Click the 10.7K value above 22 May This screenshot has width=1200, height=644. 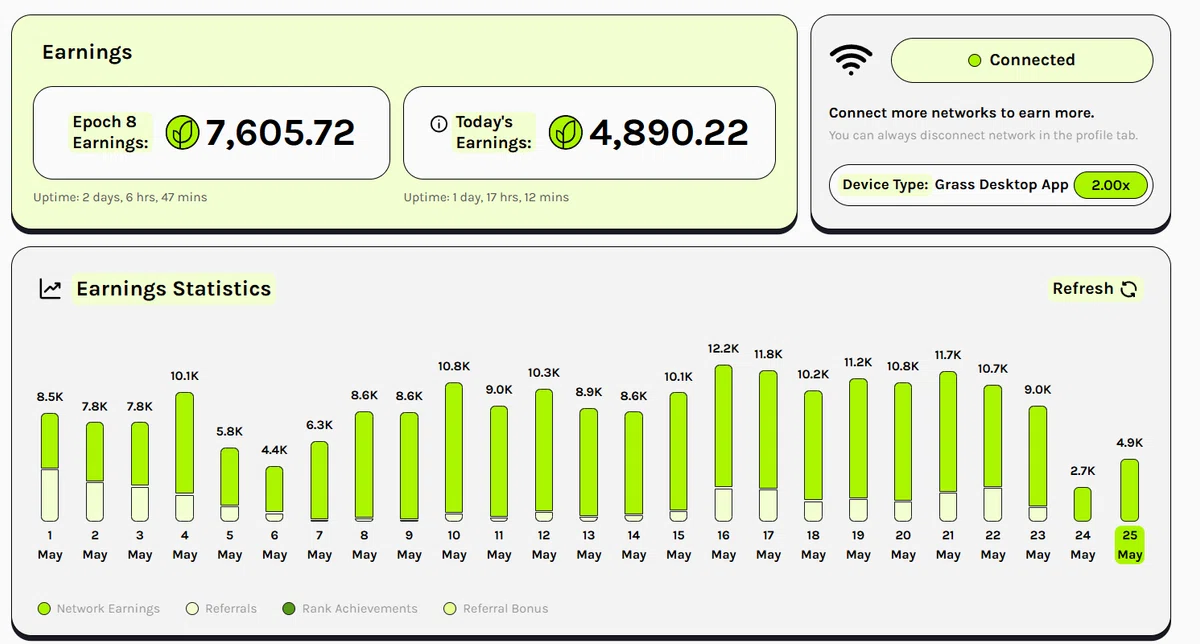click(993, 369)
